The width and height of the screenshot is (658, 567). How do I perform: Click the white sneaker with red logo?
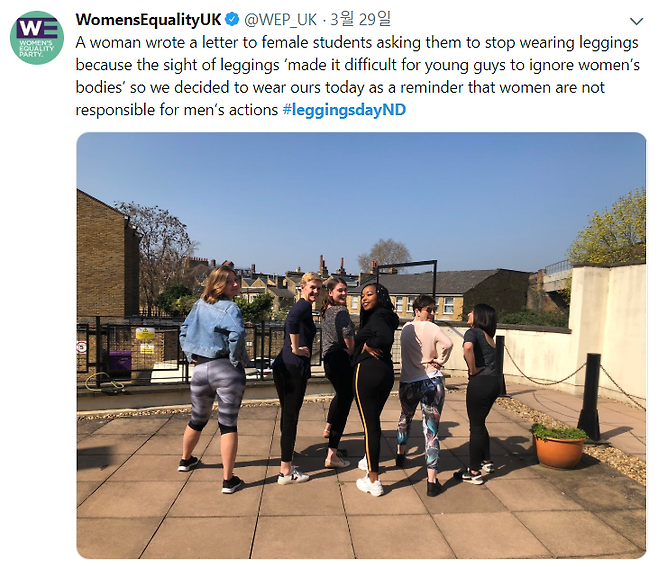293,476
